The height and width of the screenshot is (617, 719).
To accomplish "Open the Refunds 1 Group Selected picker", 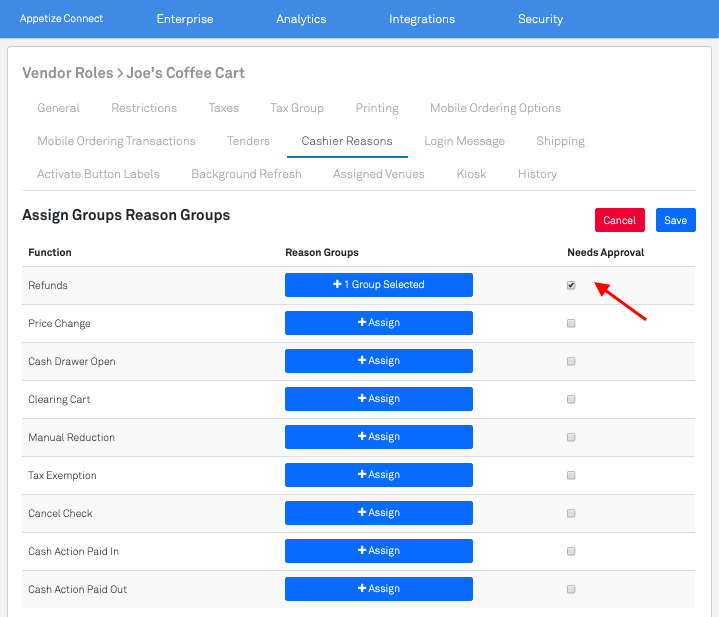I will coord(378,285).
